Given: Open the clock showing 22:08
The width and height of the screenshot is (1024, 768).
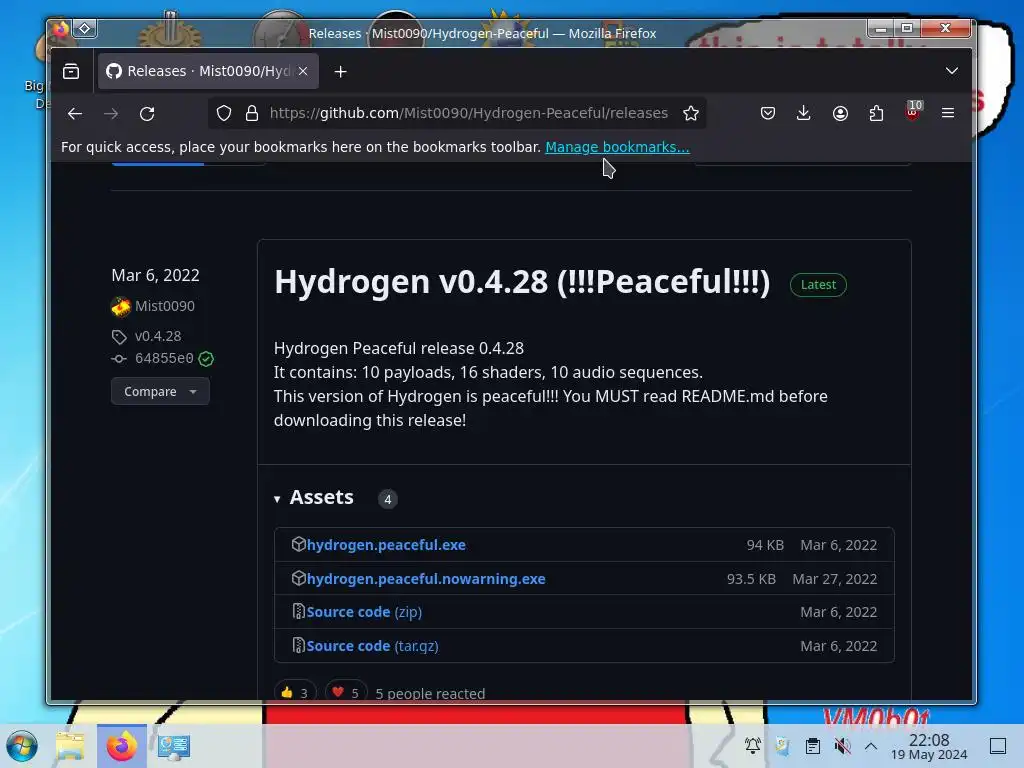Looking at the screenshot, I should pos(929,746).
